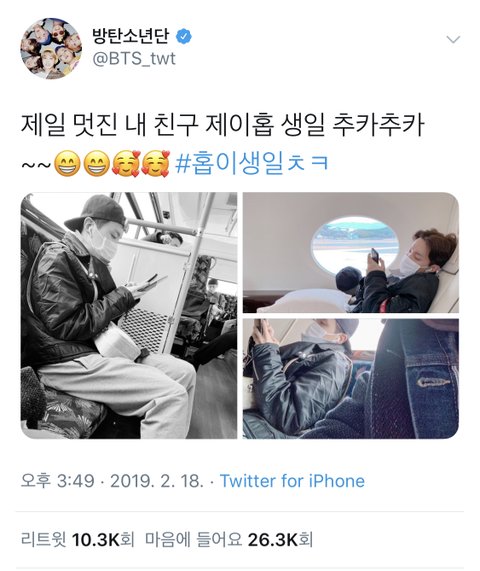Viewport: 480px width, 571px height.
Task: Open the tweet timestamp 오후 3:49
Action: (x=58, y=481)
